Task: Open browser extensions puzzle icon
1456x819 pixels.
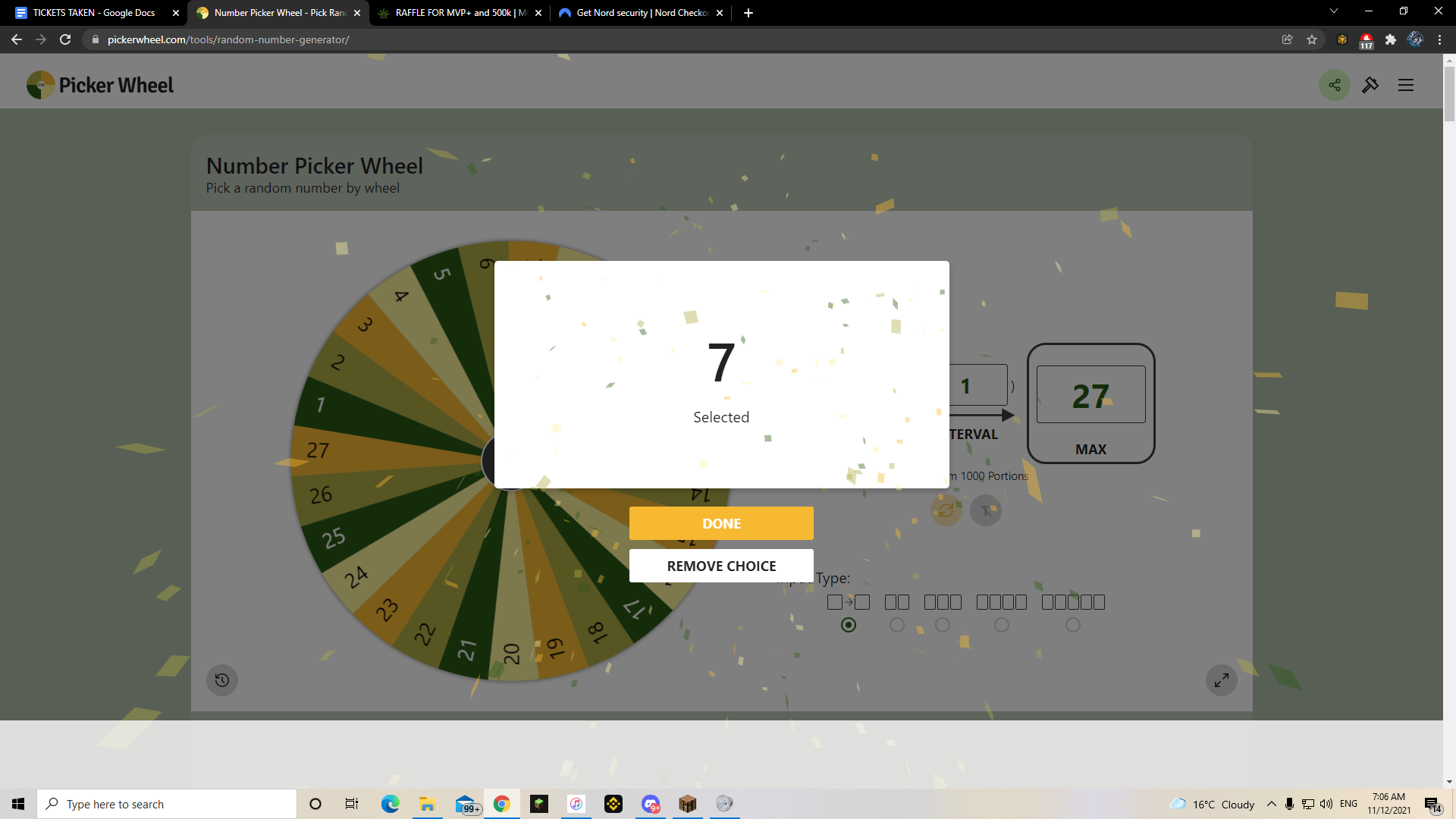Action: pyautogui.click(x=1391, y=39)
